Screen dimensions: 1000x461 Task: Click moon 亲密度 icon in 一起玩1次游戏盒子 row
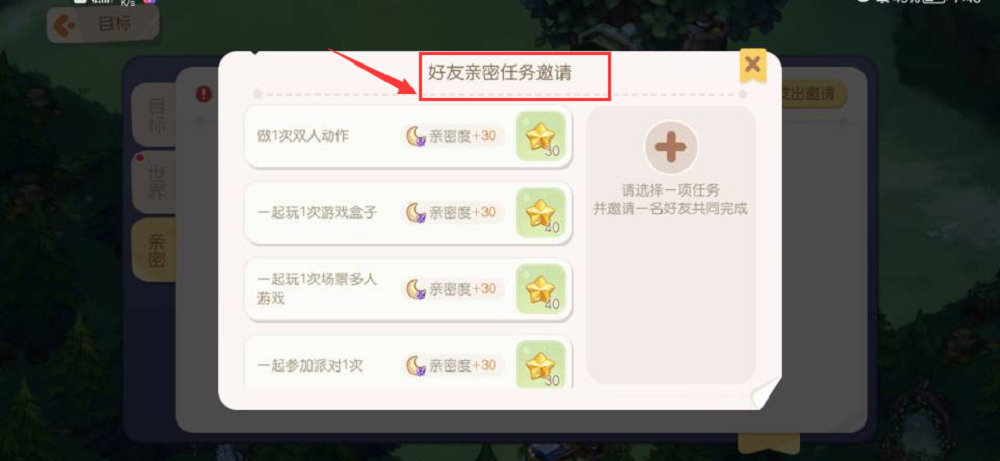[x=416, y=212]
